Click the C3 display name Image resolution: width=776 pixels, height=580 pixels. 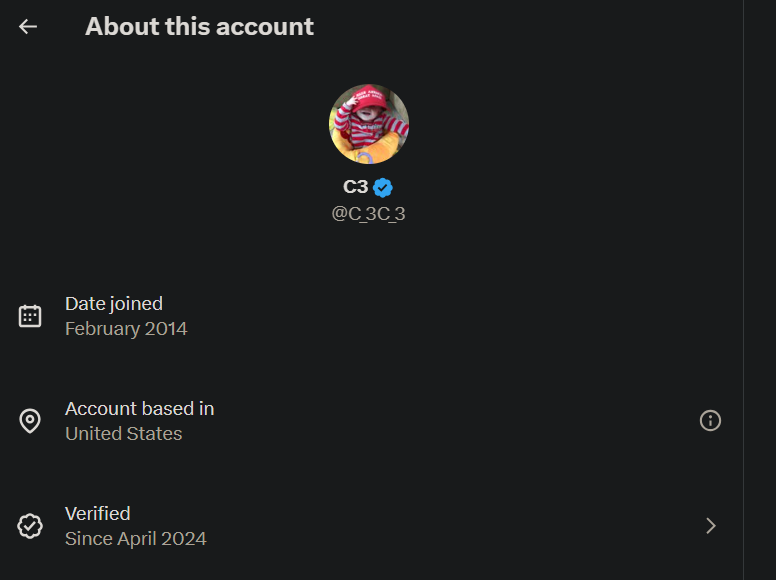pos(355,187)
